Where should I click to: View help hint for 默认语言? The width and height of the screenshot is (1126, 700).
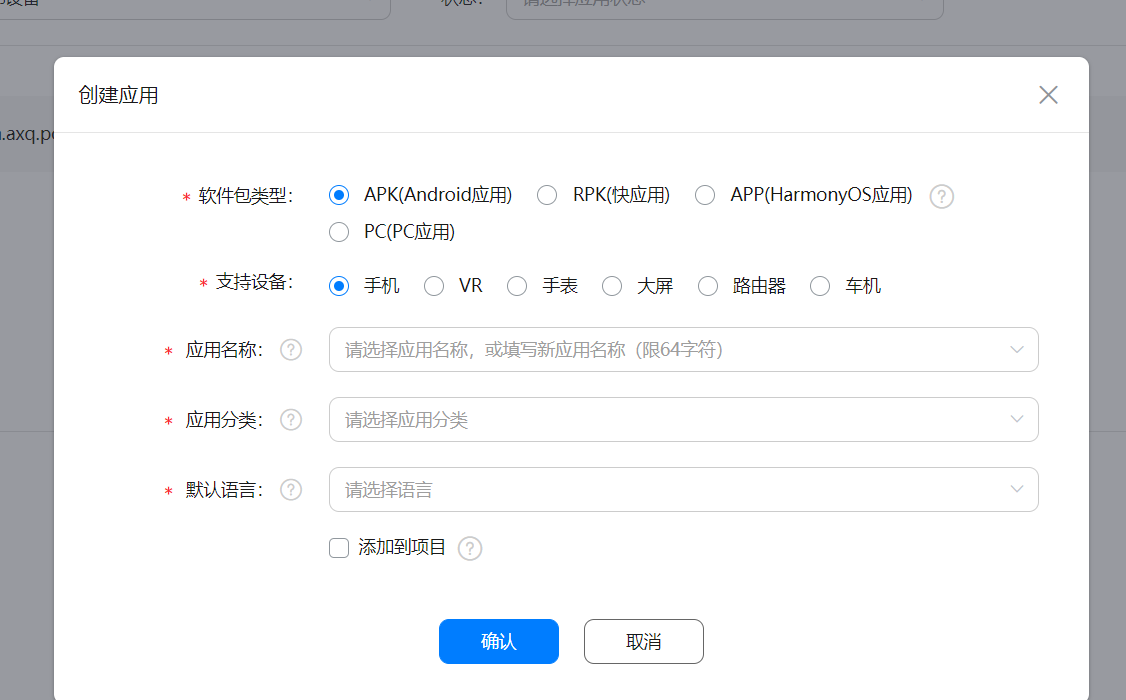coord(291,490)
